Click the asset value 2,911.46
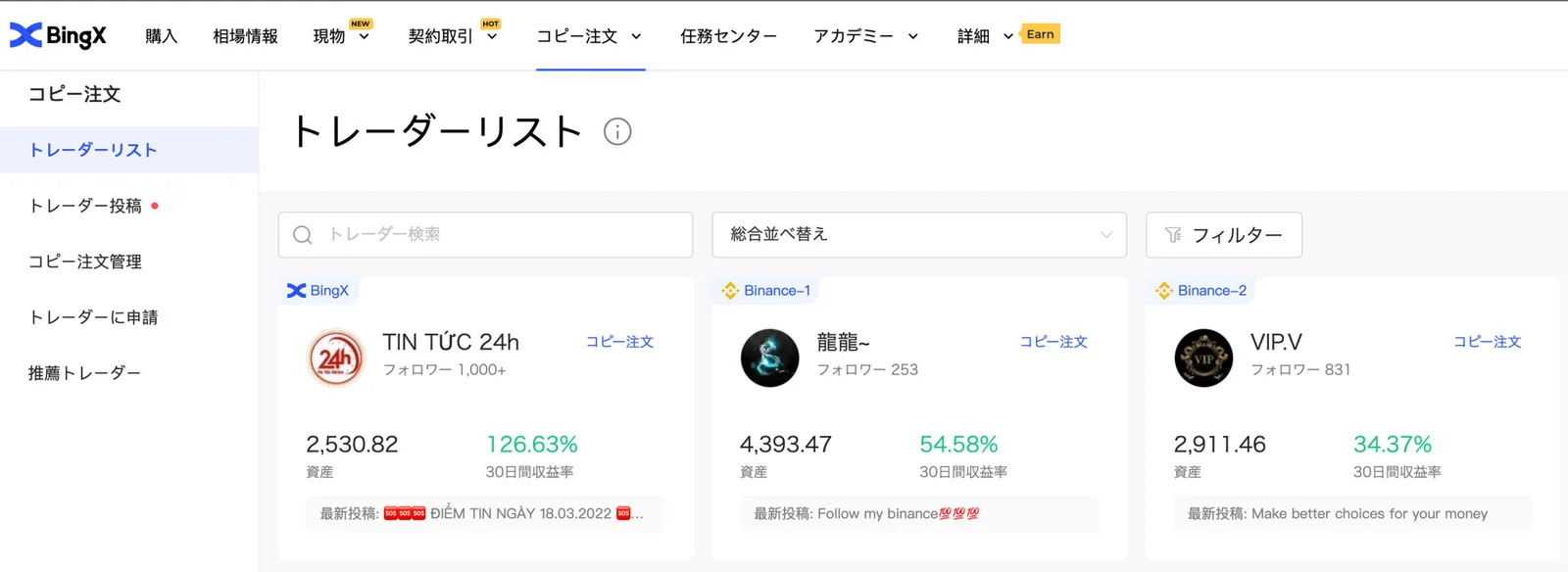 point(1220,445)
